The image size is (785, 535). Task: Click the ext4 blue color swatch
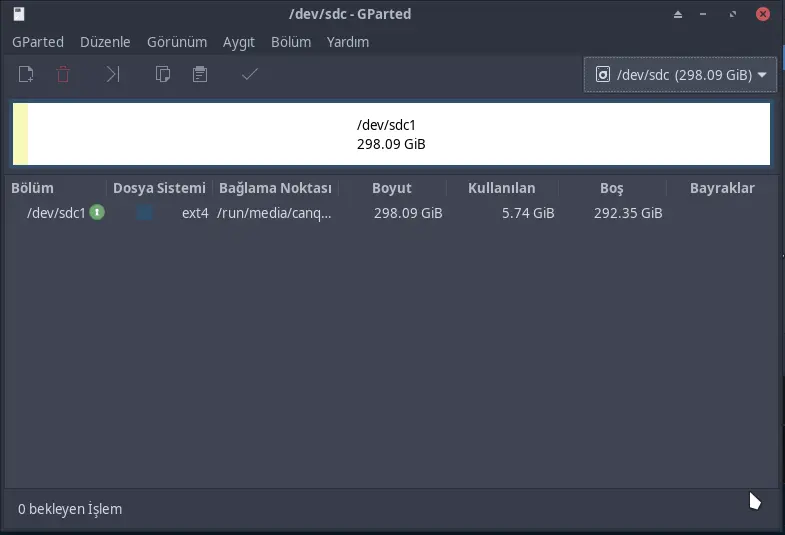[x=144, y=213]
